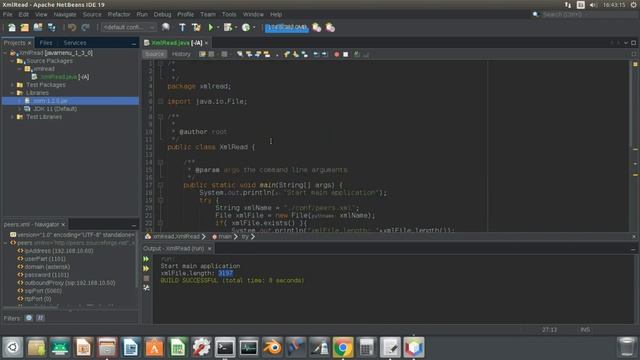The width and height of the screenshot is (640, 360).
Task: Click the Output settings wrench icon
Action: click(146, 288)
